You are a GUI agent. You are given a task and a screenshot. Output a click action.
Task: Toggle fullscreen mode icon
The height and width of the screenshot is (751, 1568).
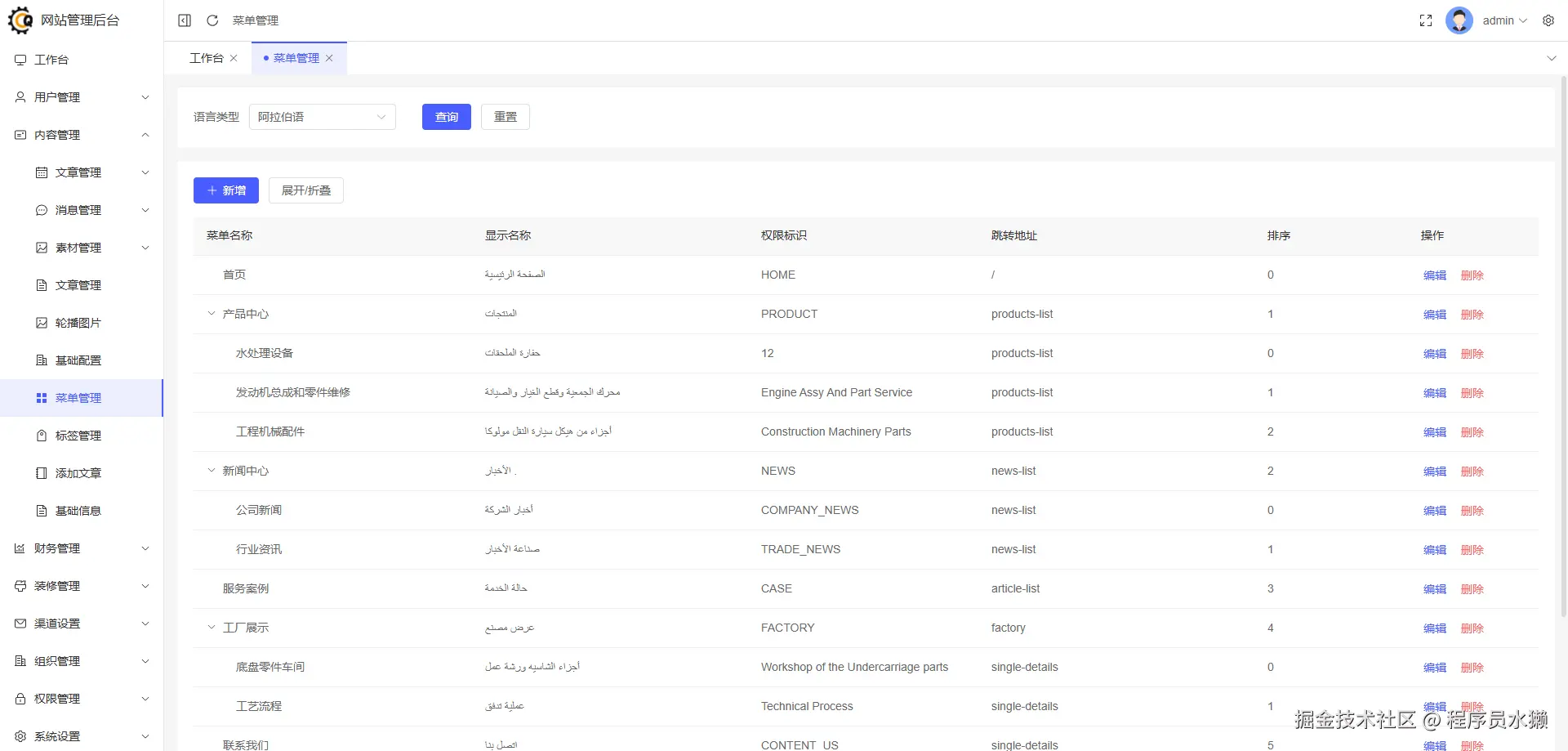click(x=1426, y=20)
